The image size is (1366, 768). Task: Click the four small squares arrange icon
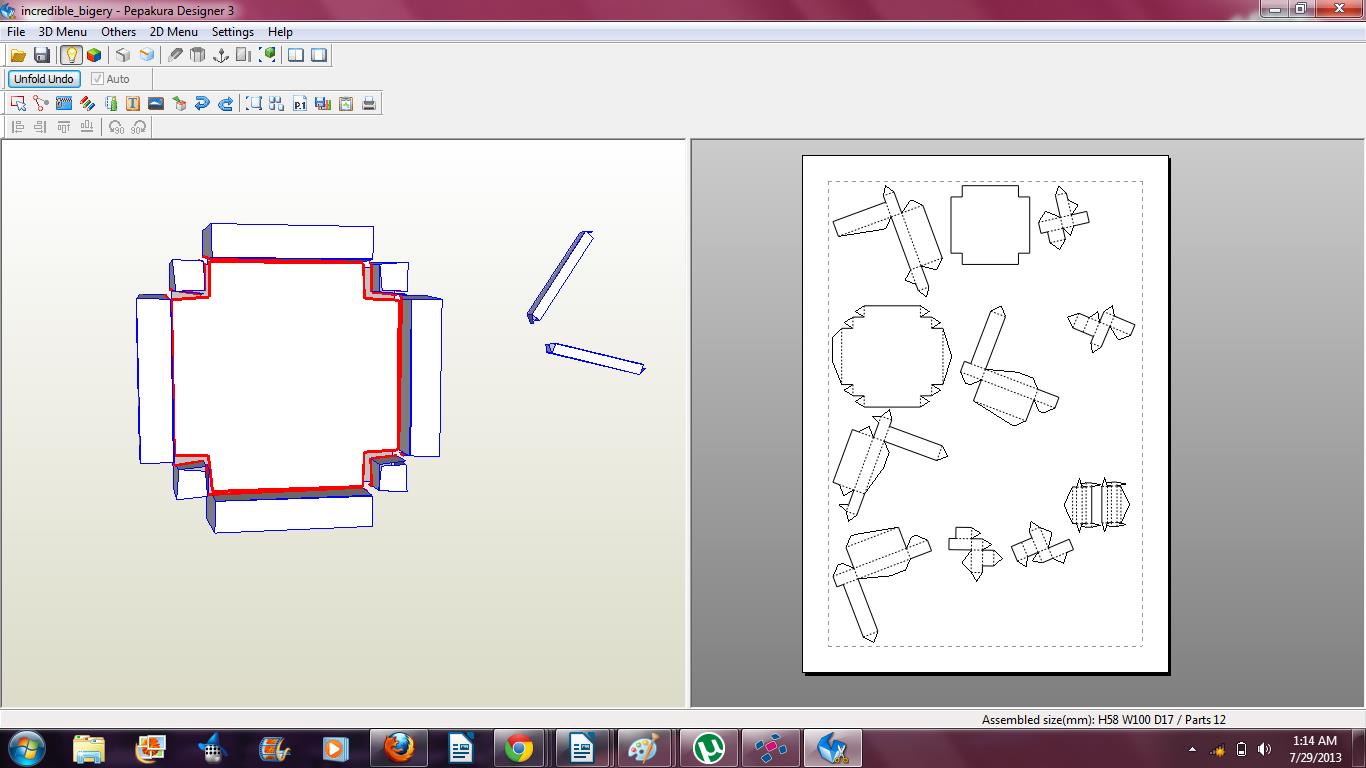point(277,103)
